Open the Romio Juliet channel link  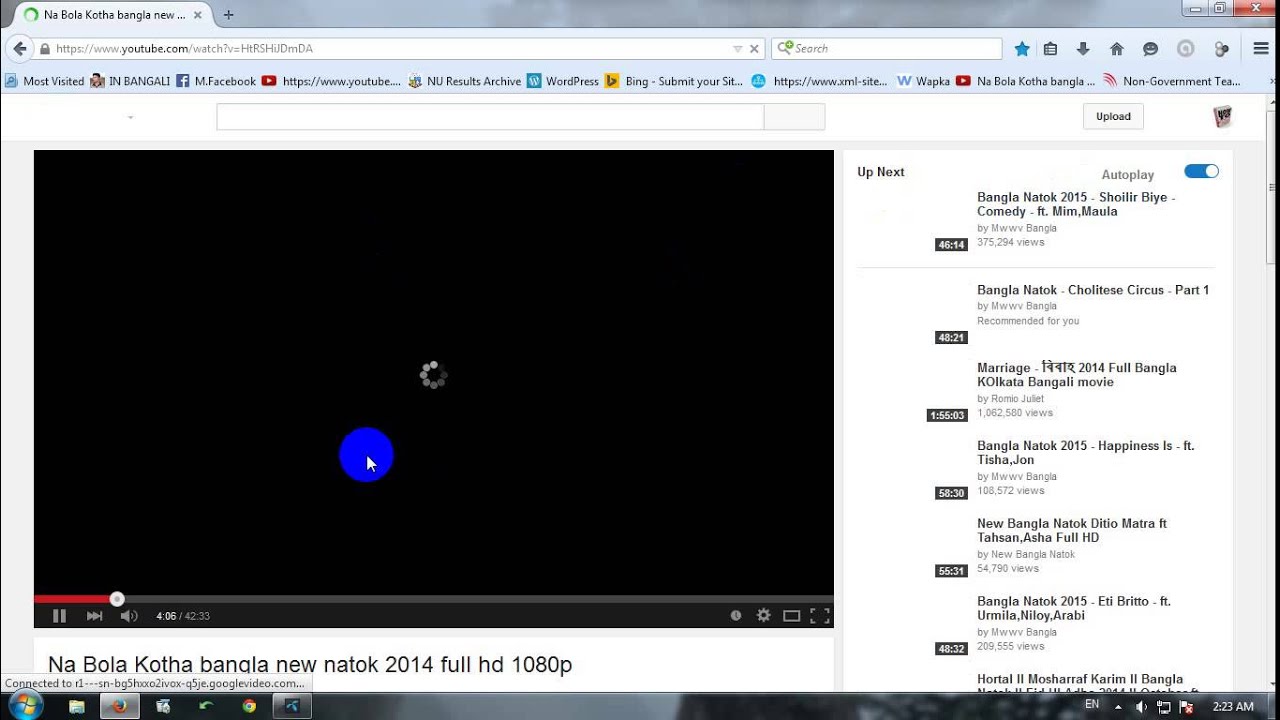[1017, 399]
